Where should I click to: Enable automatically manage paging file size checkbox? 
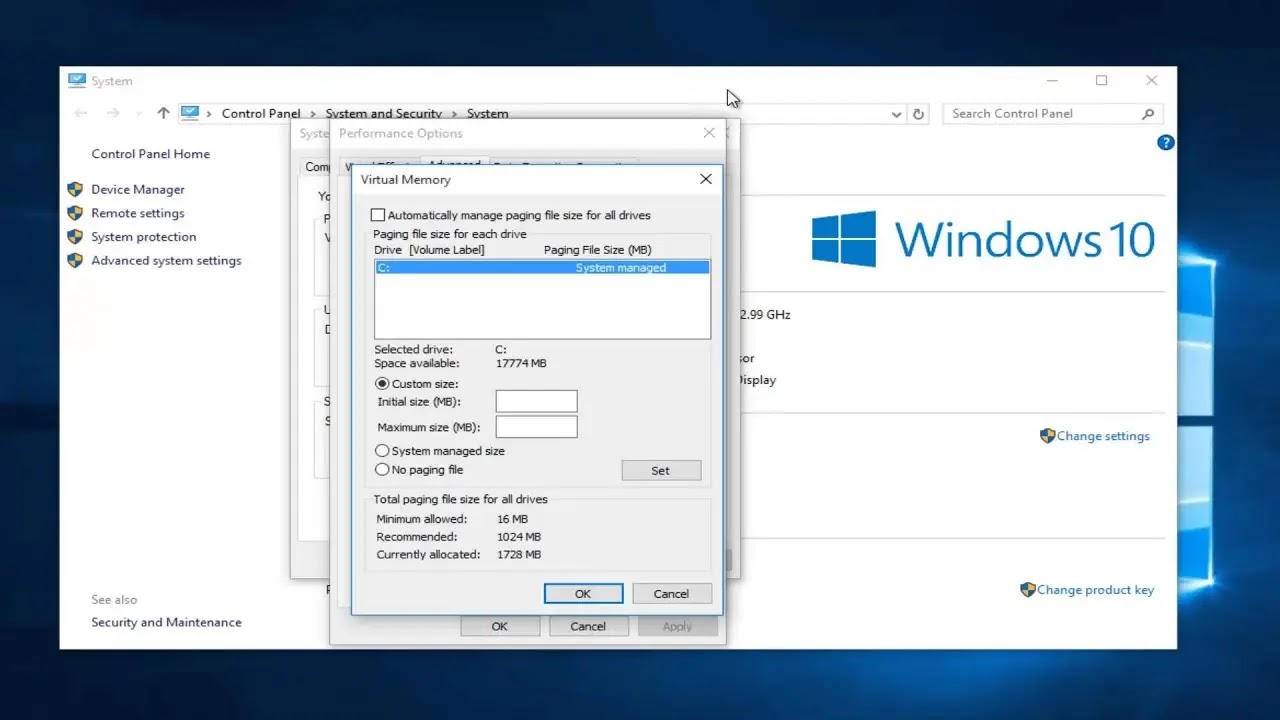(x=378, y=215)
